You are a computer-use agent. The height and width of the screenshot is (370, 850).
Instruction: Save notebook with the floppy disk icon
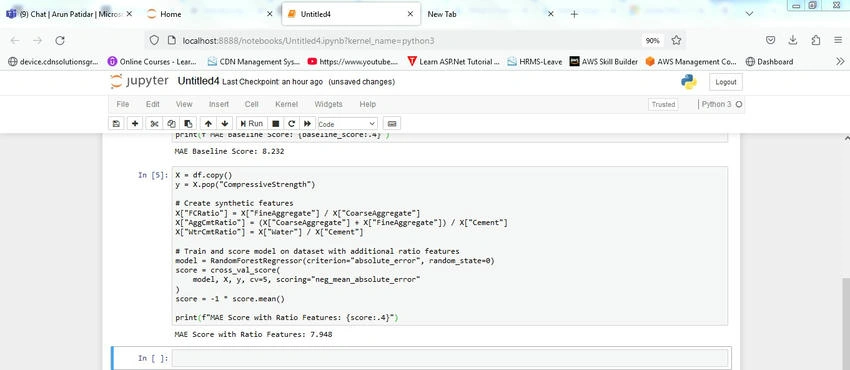click(x=115, y=124)
